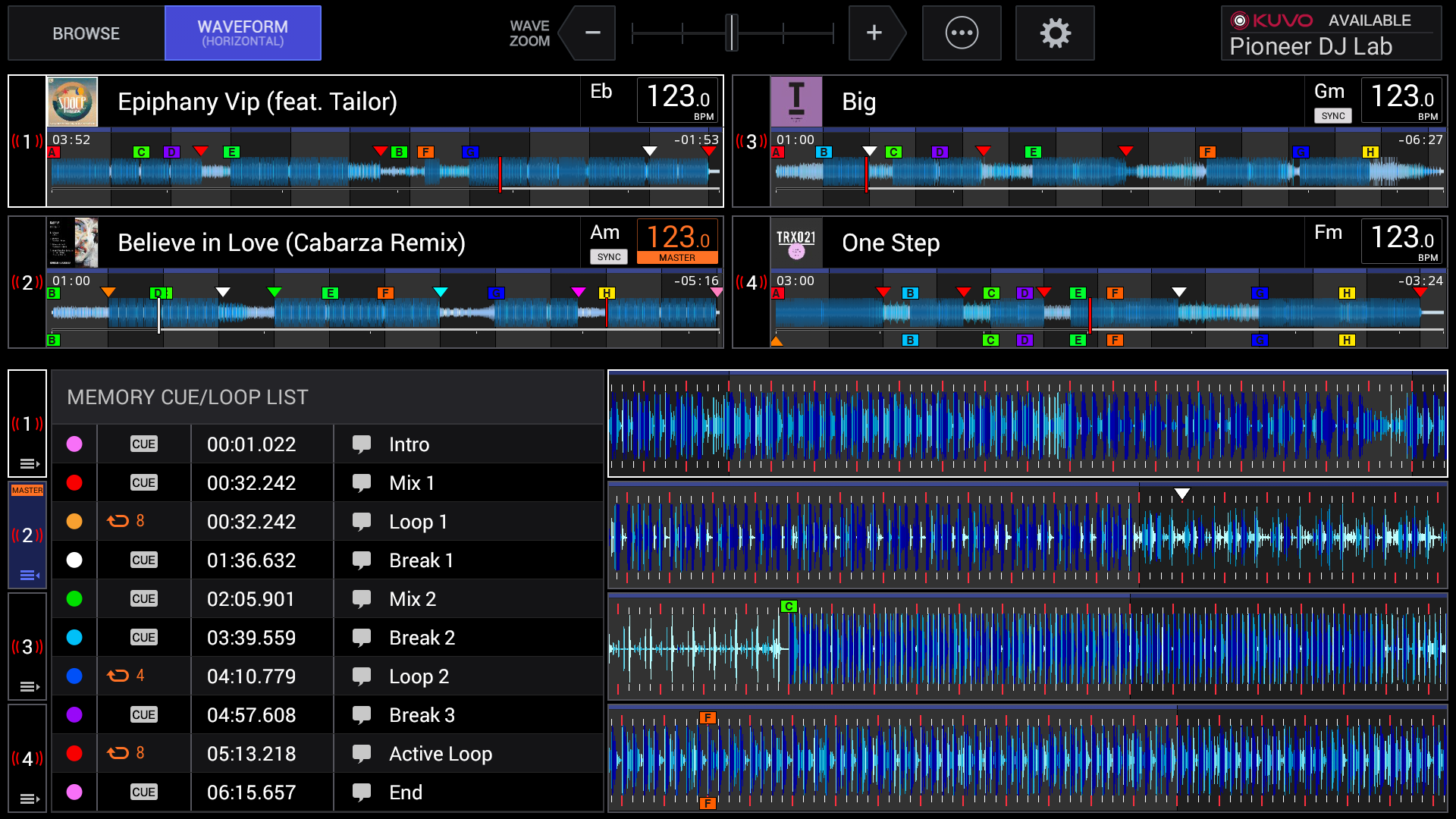Click the wave zoom slider handle
1456x819 pixels.
tap(732, 33)
